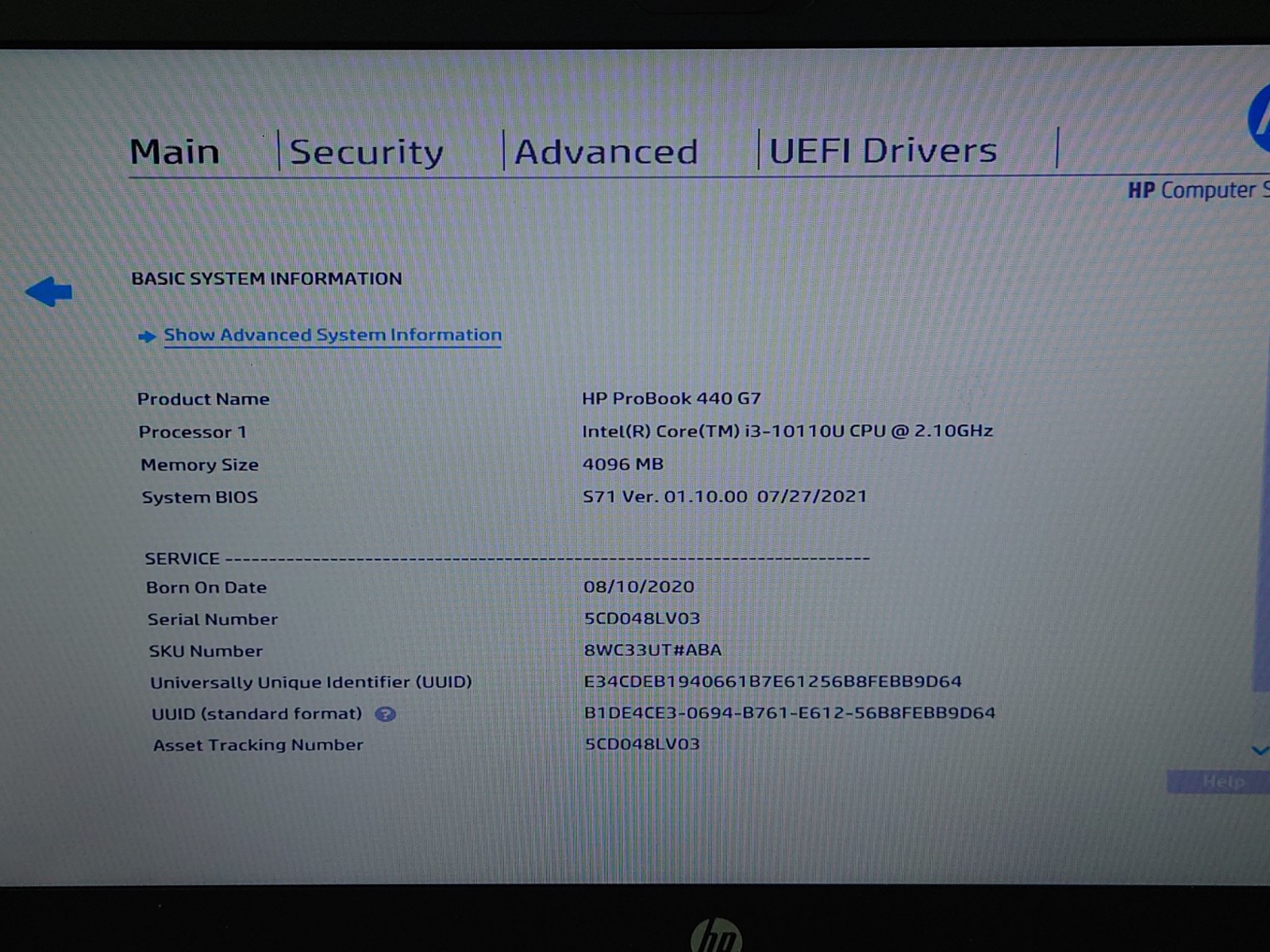Image resolution: width=1270 pixels, height=952 pixels.
Task: Click the 4096 MB memory value
Action: click(623, 464)
